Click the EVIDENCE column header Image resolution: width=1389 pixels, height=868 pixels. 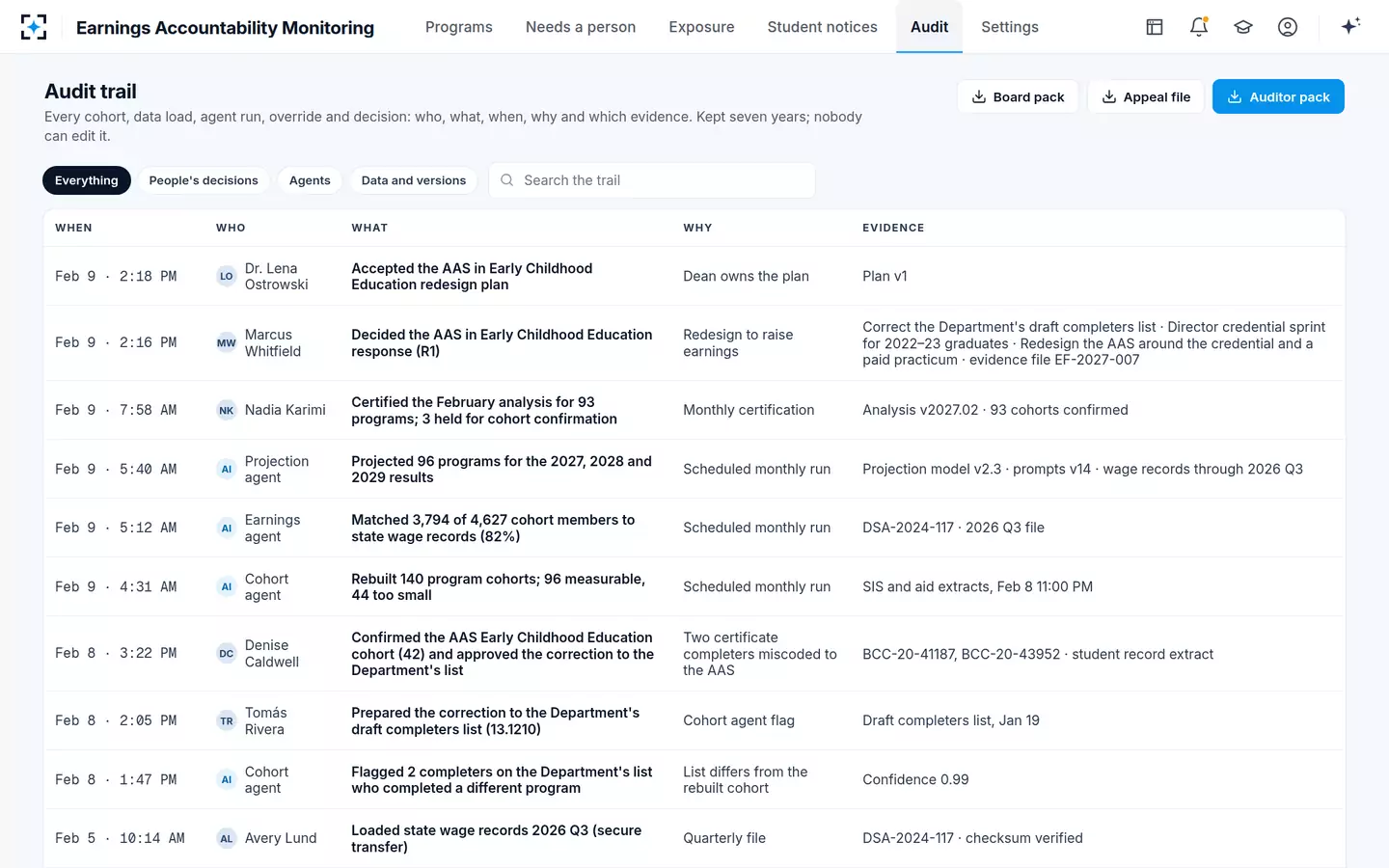point(893,228)
